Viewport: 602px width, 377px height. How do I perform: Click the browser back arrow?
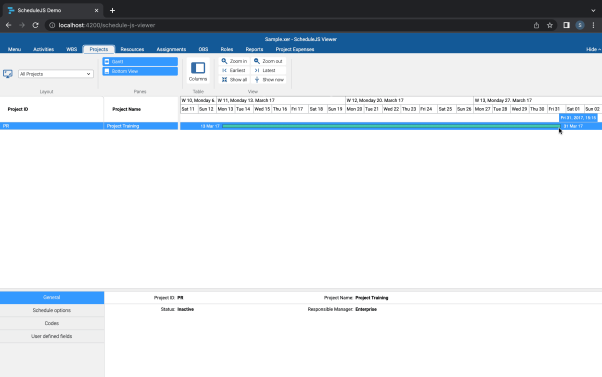[8, 25]
